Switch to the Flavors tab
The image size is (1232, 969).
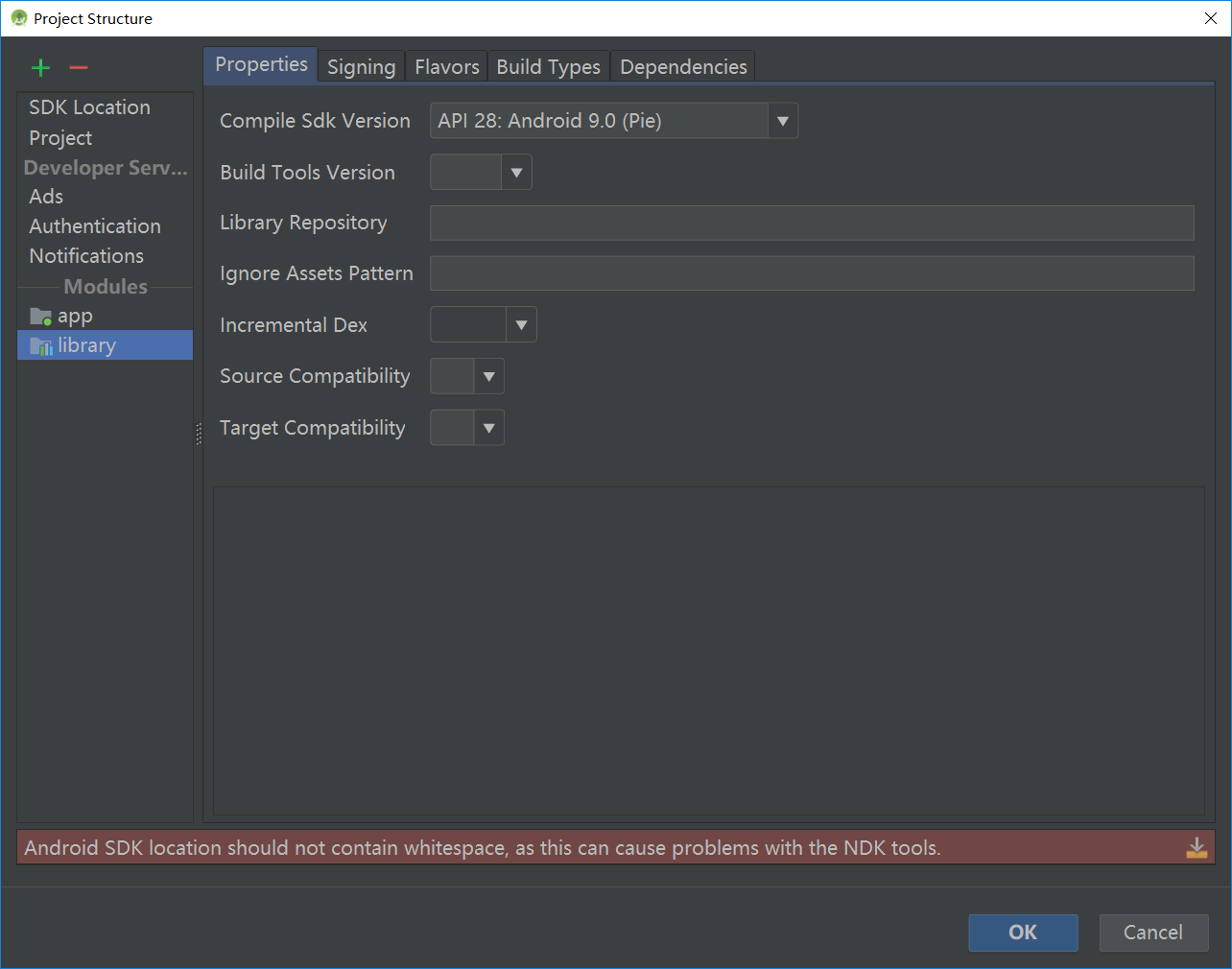pos(446,66)
